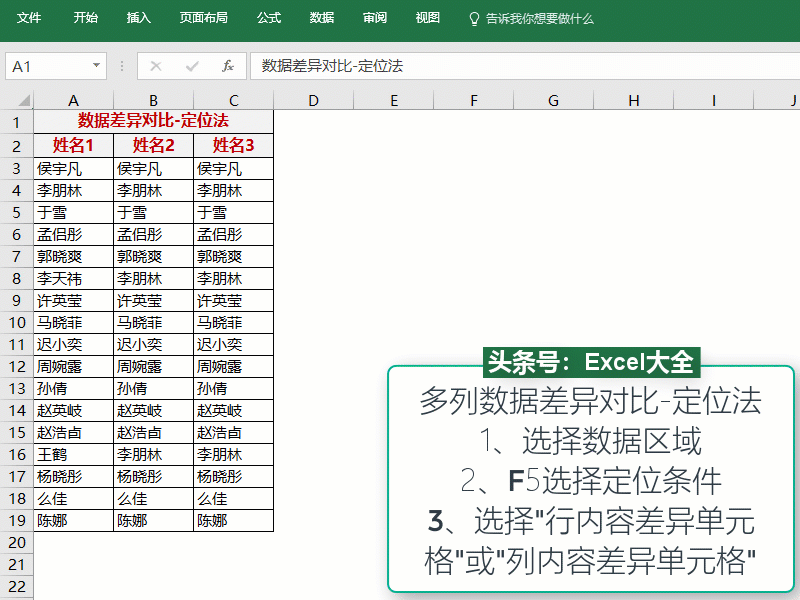Open the Insert Function dialog
Image resolution: width=800 pixels, height=600 pixels.
(227, 64)
